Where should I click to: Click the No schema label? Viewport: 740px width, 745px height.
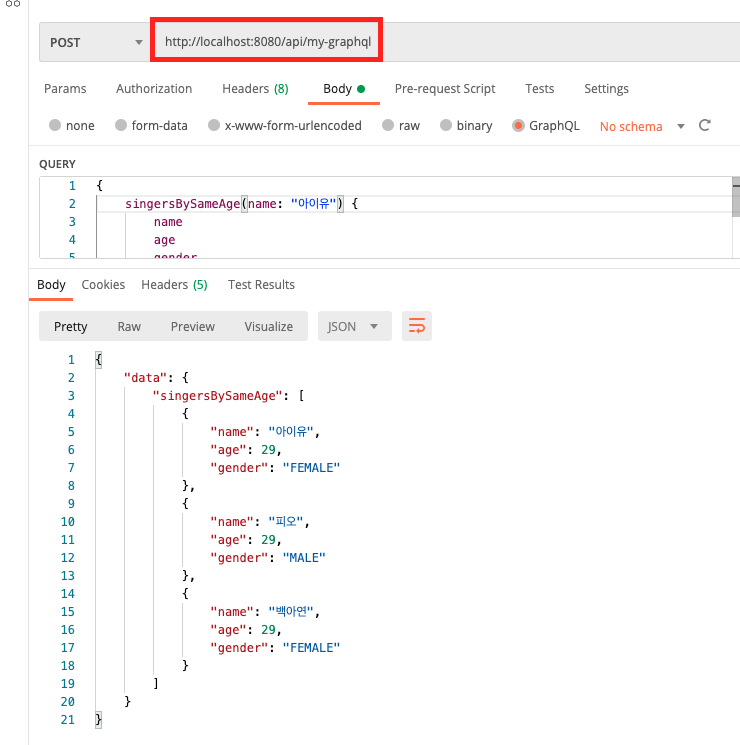[631, 126]
